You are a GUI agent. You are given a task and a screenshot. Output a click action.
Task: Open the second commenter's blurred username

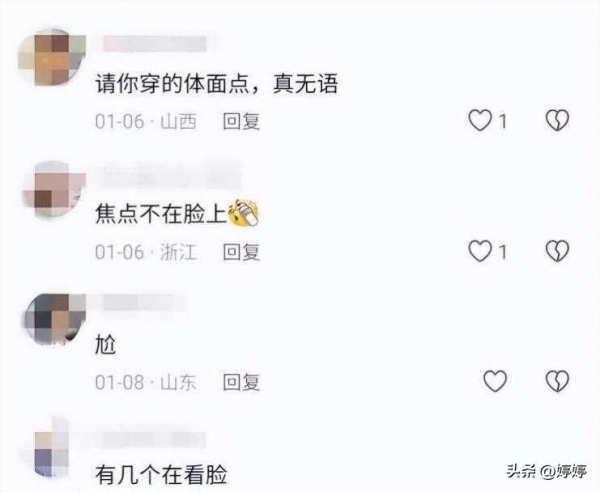point(172,175)
